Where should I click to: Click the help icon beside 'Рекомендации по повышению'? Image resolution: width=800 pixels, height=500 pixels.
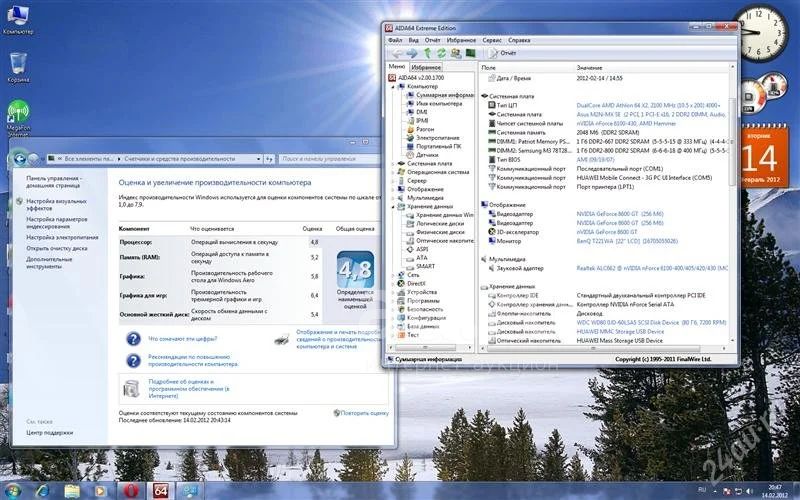(133, 361)
